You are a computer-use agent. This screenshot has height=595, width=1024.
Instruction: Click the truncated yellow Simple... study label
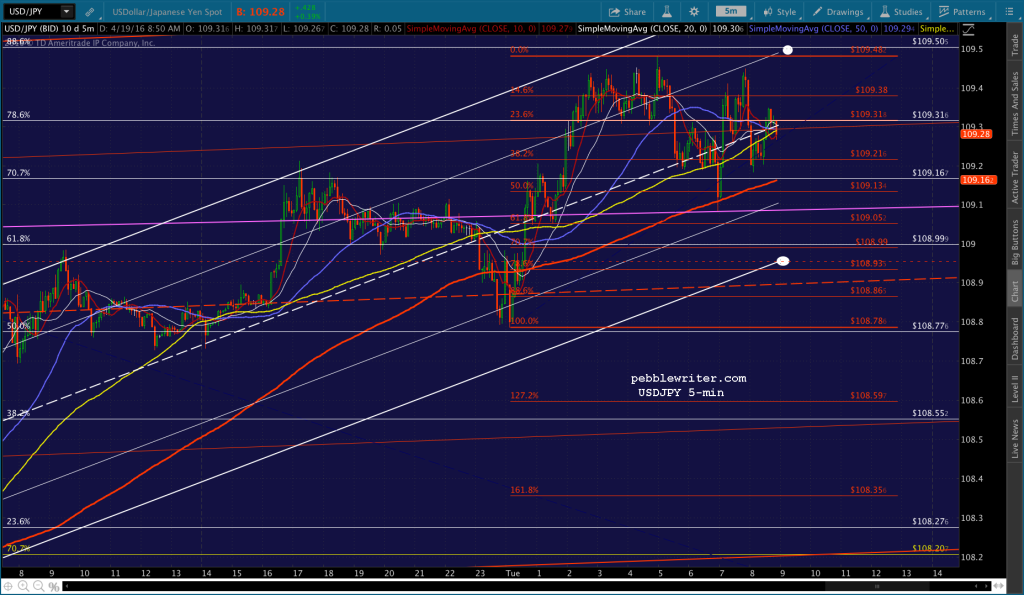click(x=936, y=29)
